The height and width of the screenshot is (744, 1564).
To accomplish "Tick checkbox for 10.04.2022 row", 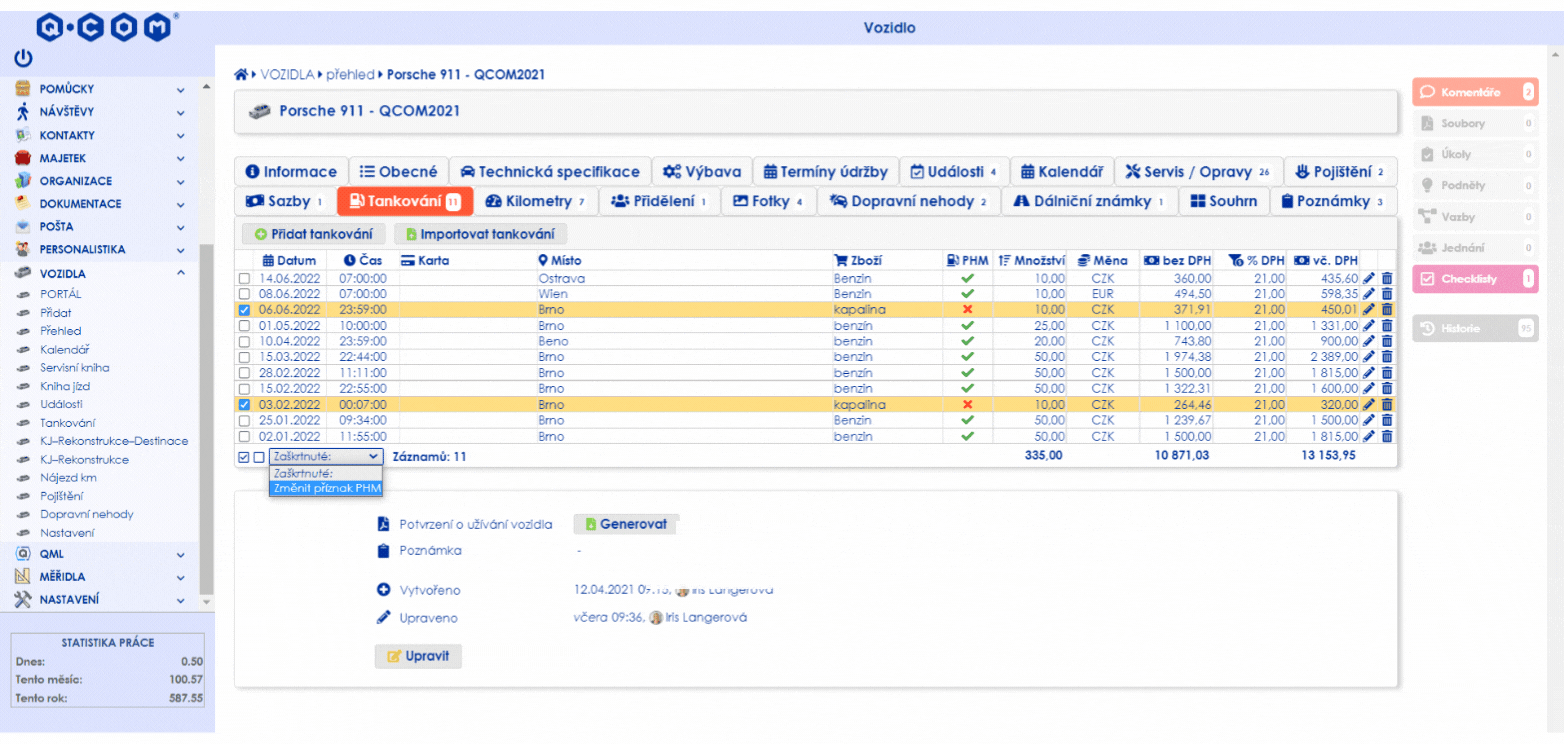I will (244, 342).
